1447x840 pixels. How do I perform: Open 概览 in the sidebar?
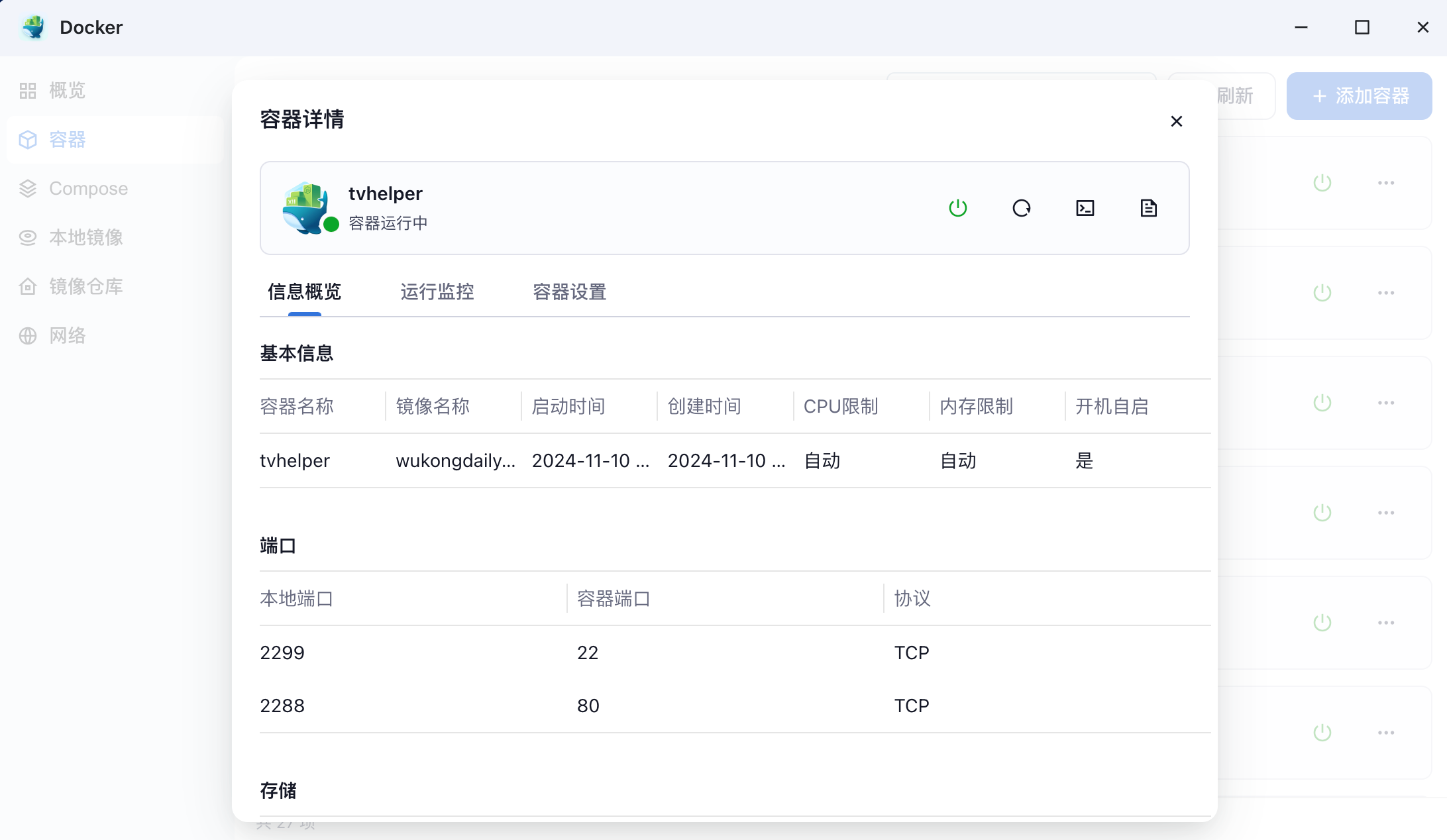(115, 91)
